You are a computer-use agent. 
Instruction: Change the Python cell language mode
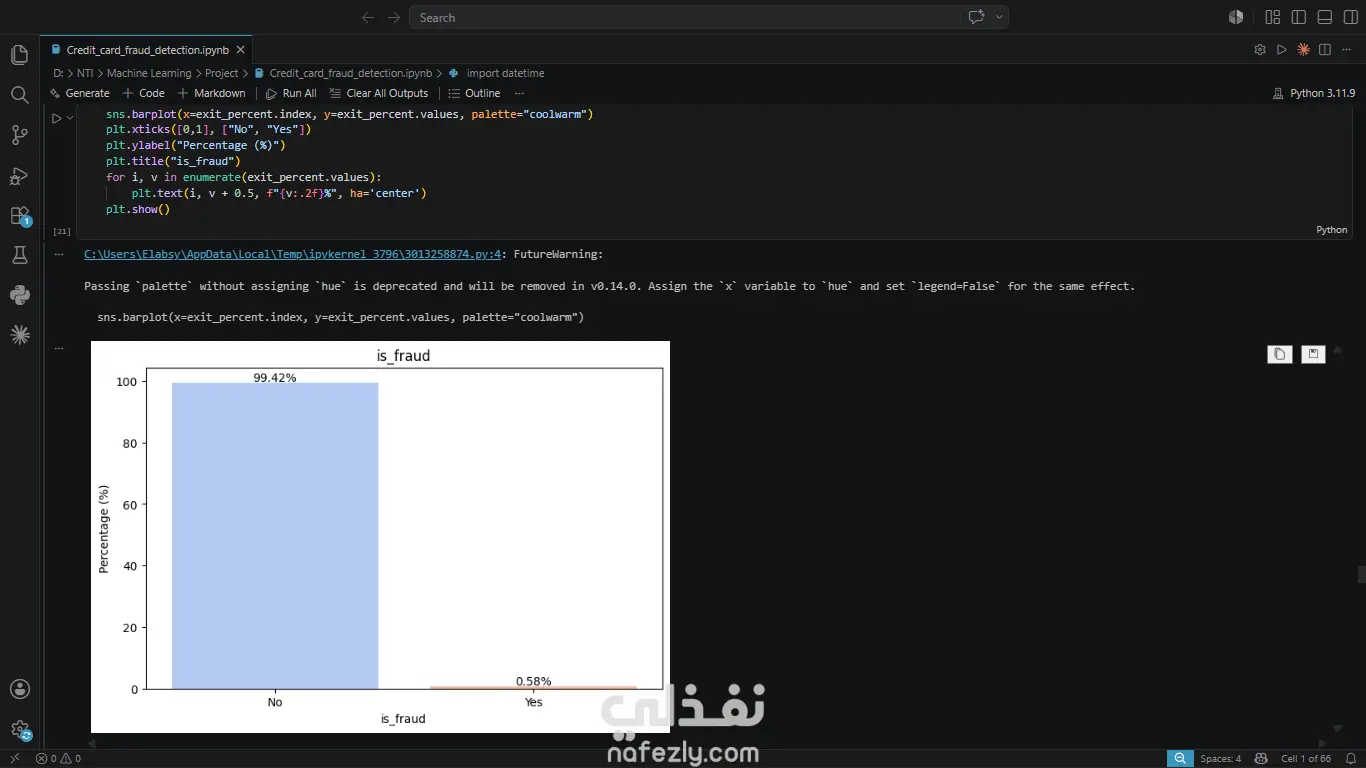click(x=1331, y=229)
